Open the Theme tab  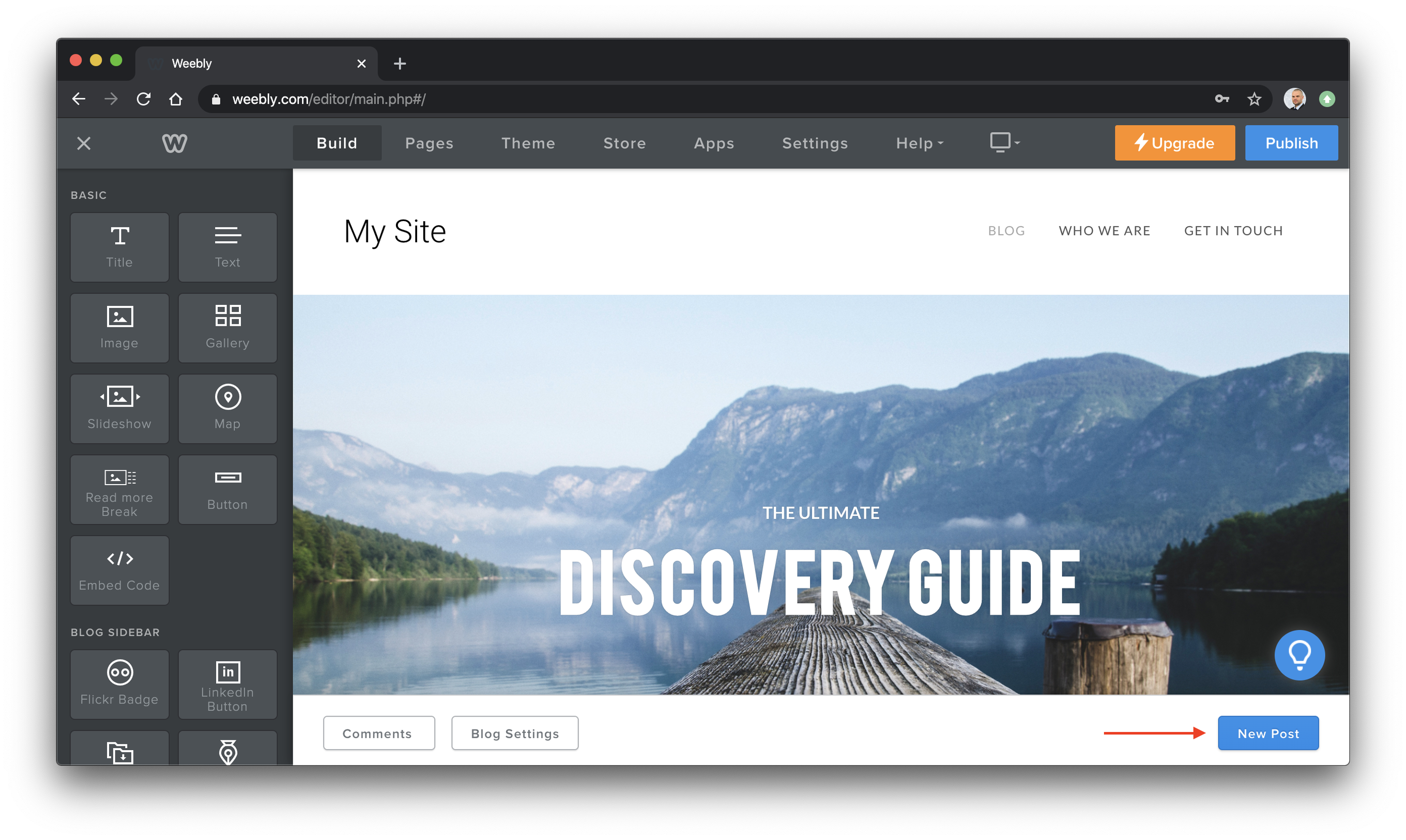point(528,143)
